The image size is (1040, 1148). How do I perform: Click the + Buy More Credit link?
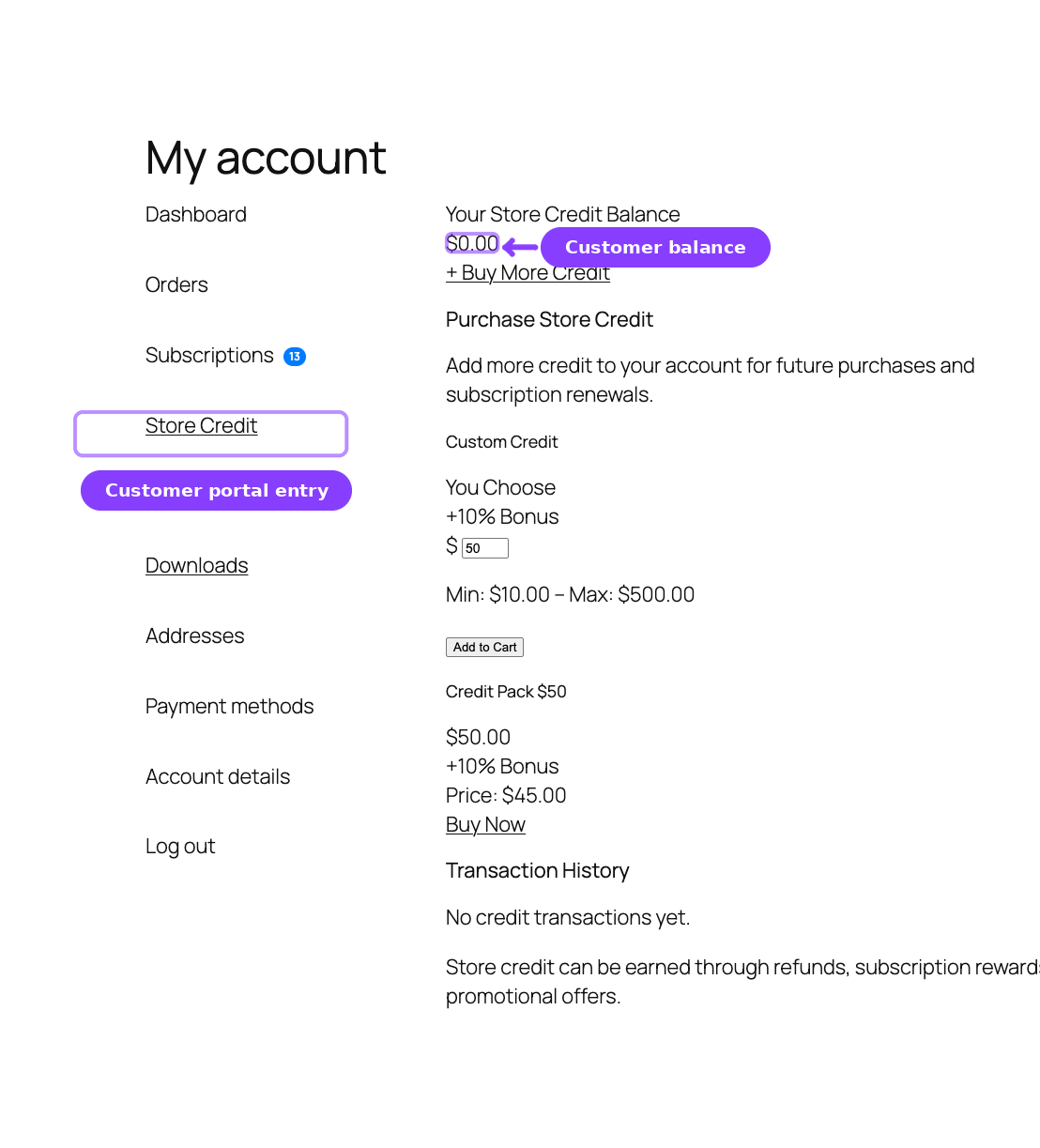(528, 273)
